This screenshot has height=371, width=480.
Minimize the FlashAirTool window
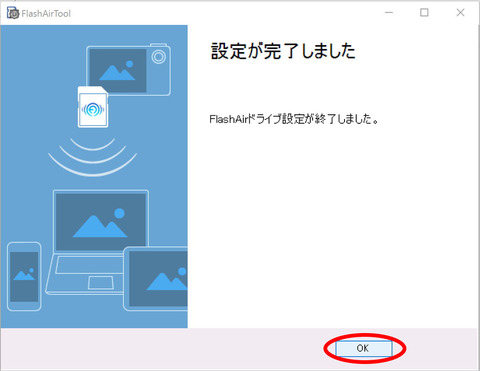[x=389, y=13]
